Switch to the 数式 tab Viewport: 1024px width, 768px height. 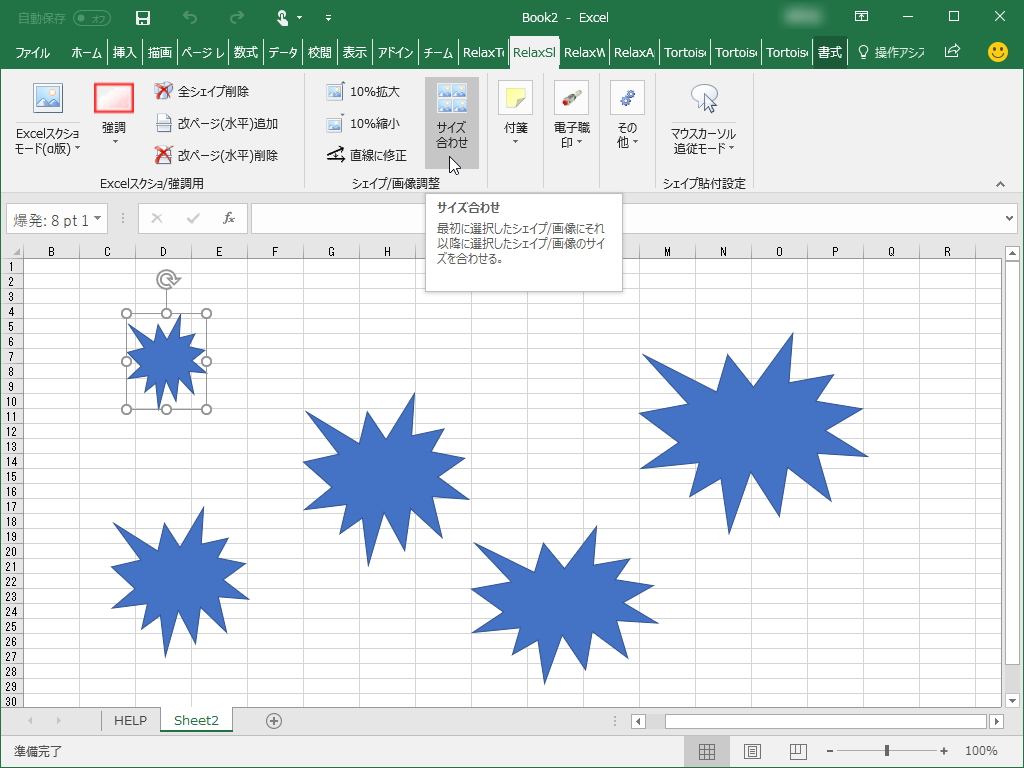pos(246,52)
